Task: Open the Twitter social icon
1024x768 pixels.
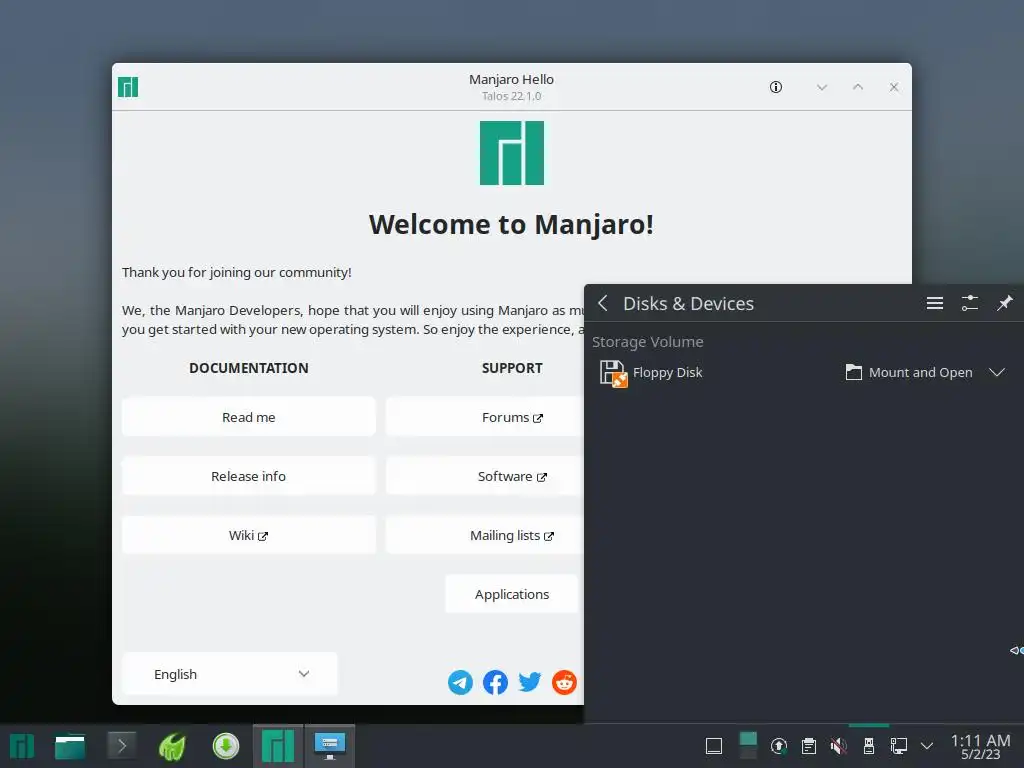Action: 530,682
